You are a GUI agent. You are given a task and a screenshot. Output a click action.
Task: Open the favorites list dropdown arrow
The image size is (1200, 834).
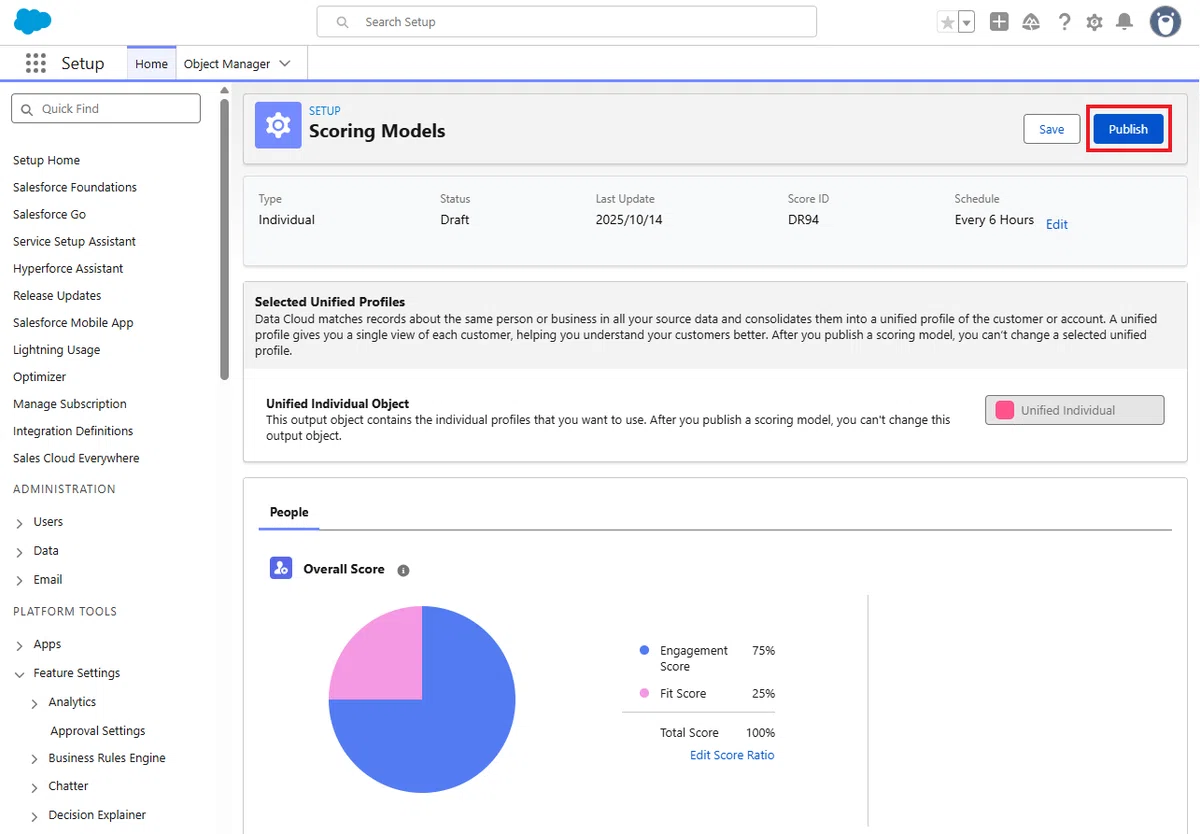coord(966,22)
